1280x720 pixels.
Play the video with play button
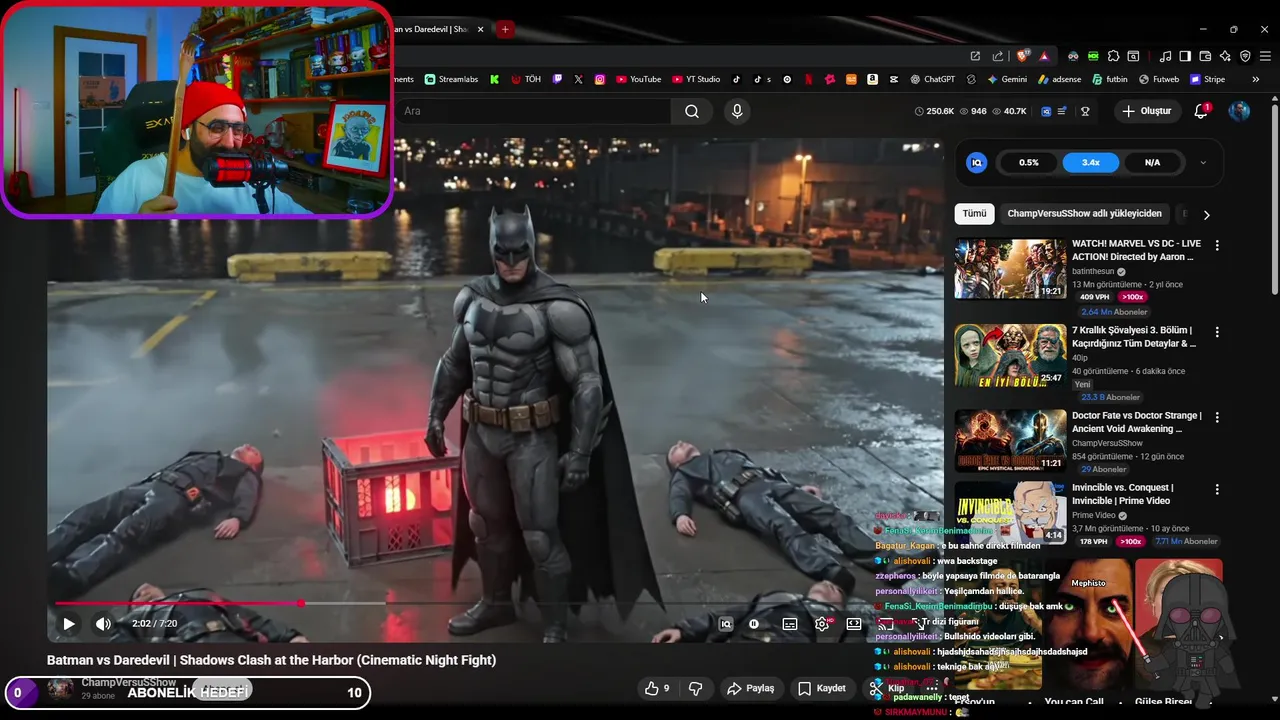[69, 624]
